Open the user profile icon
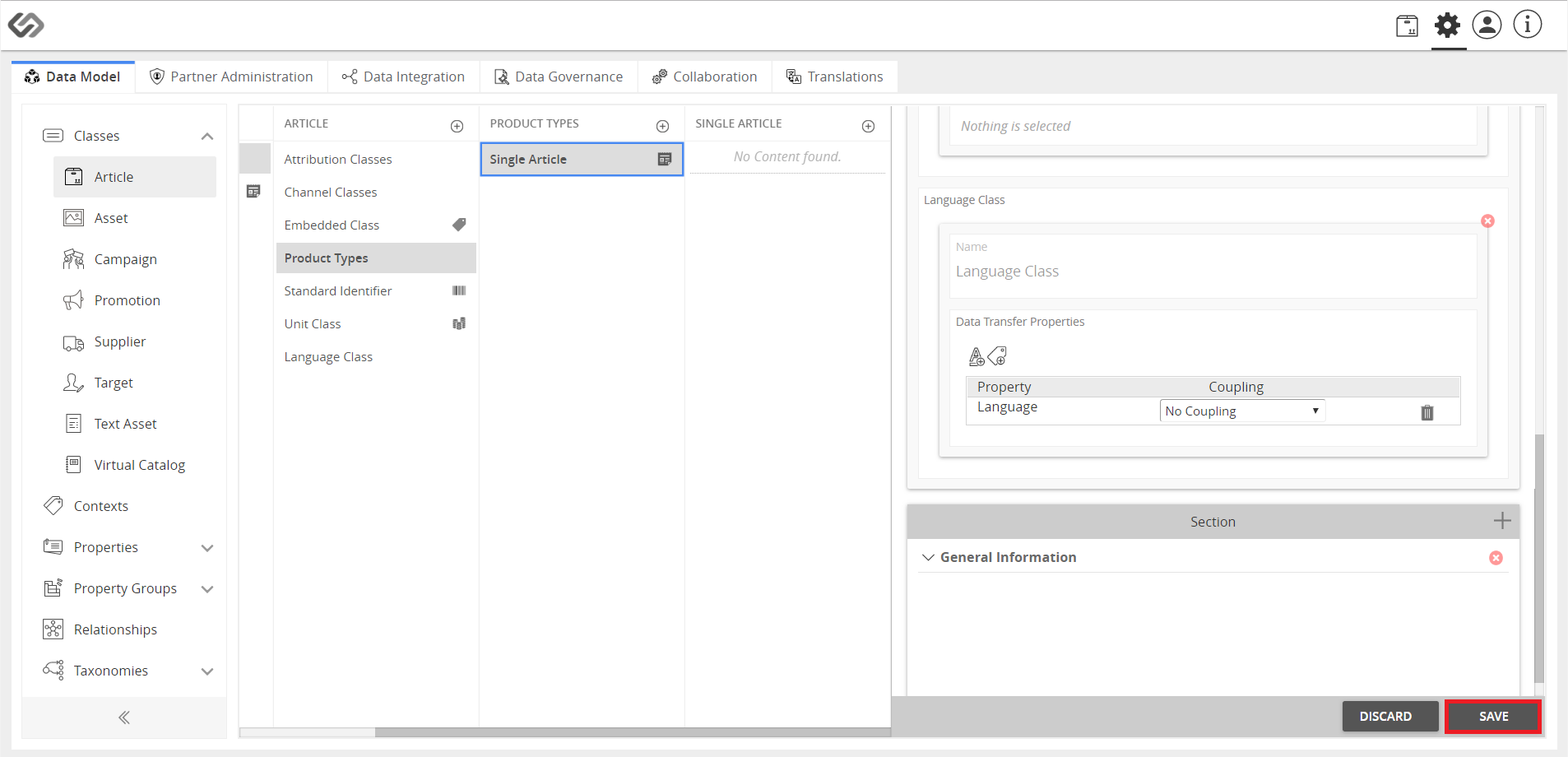Screen dimensions: 1568x757 tap(1487, 25)
